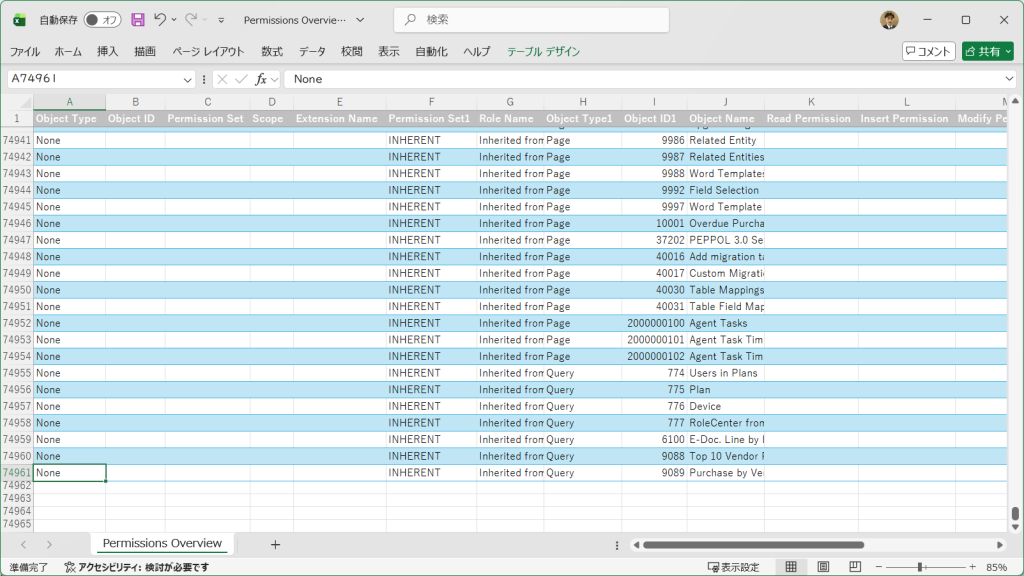The image size is (1024, 576).
Task: Toggle the AutoSave switch
Action: click(102, 20)
